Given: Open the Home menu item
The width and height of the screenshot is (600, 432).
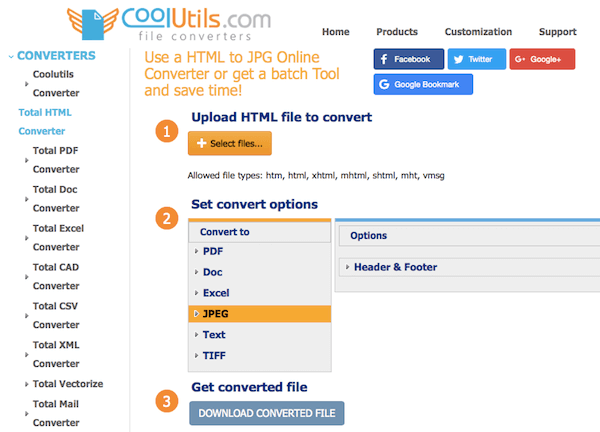Looking at the screenshot, I should [336, 32].
